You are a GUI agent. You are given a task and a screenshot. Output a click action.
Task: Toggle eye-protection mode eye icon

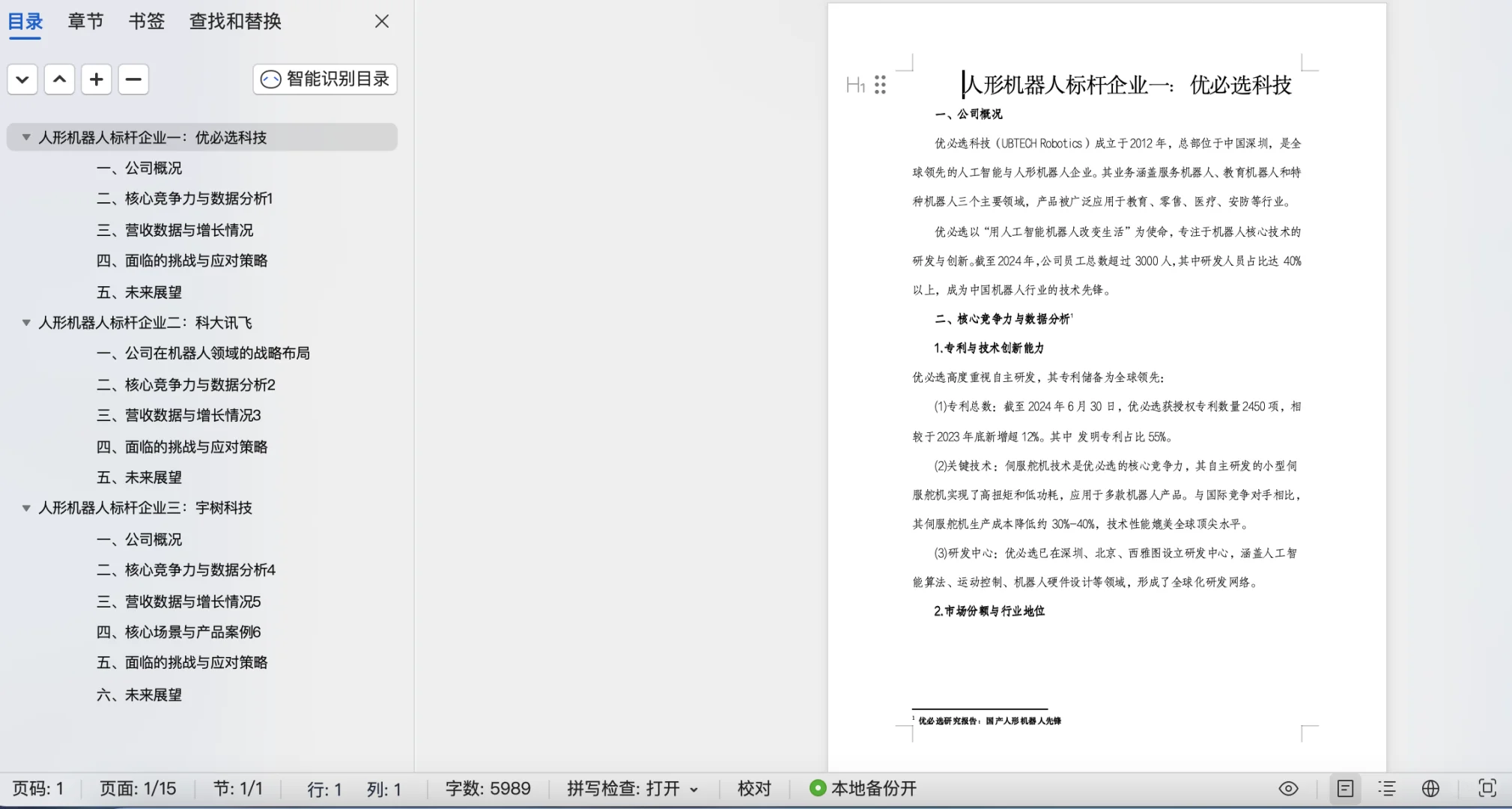(x=1288, y=789)
